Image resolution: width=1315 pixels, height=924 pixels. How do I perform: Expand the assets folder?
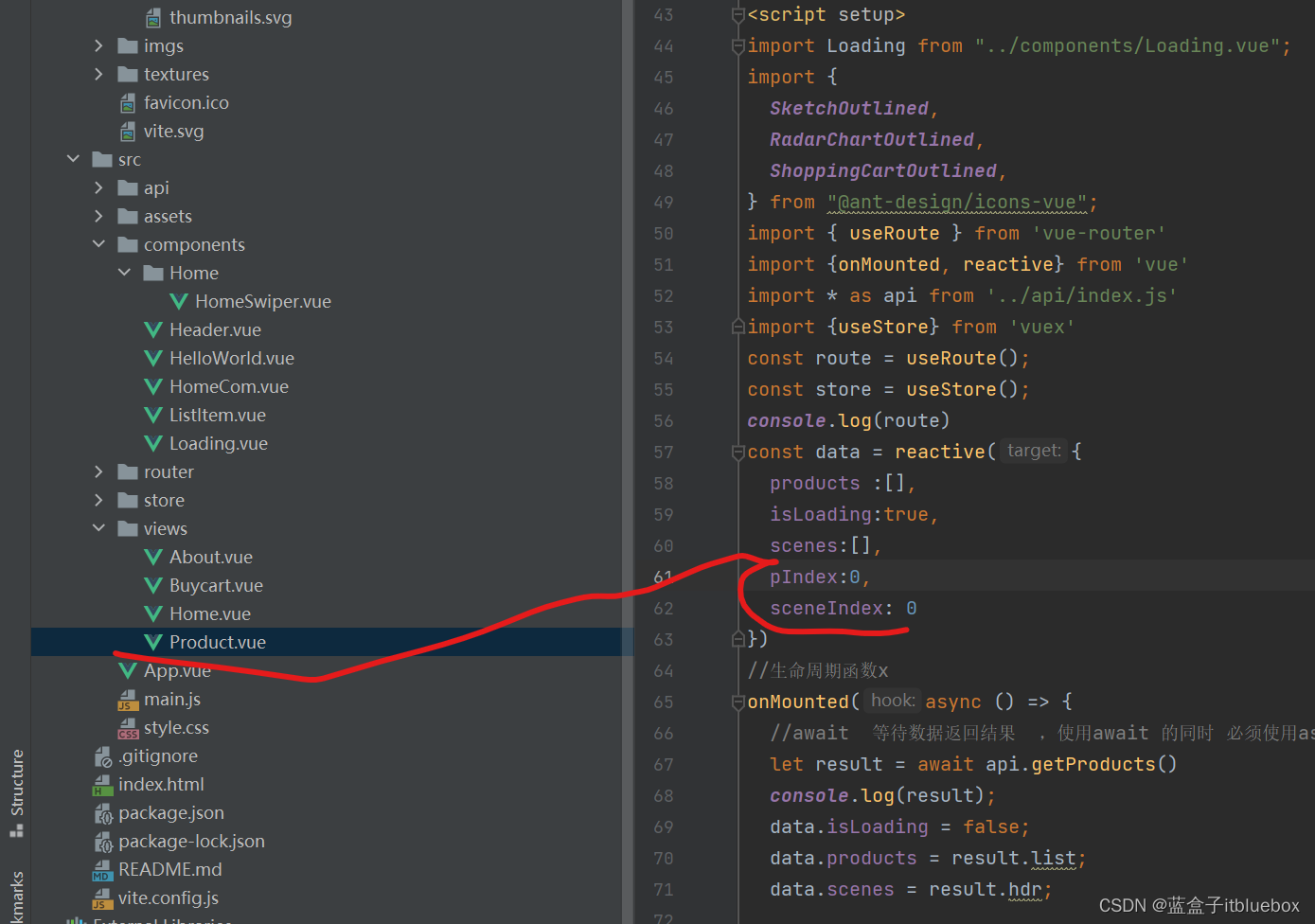click(x=98, y=216)
